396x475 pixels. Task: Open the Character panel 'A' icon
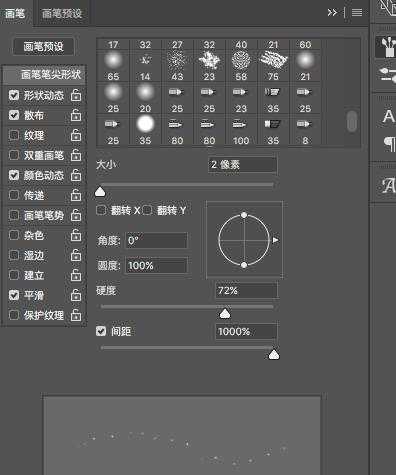[x=388, y=116]
